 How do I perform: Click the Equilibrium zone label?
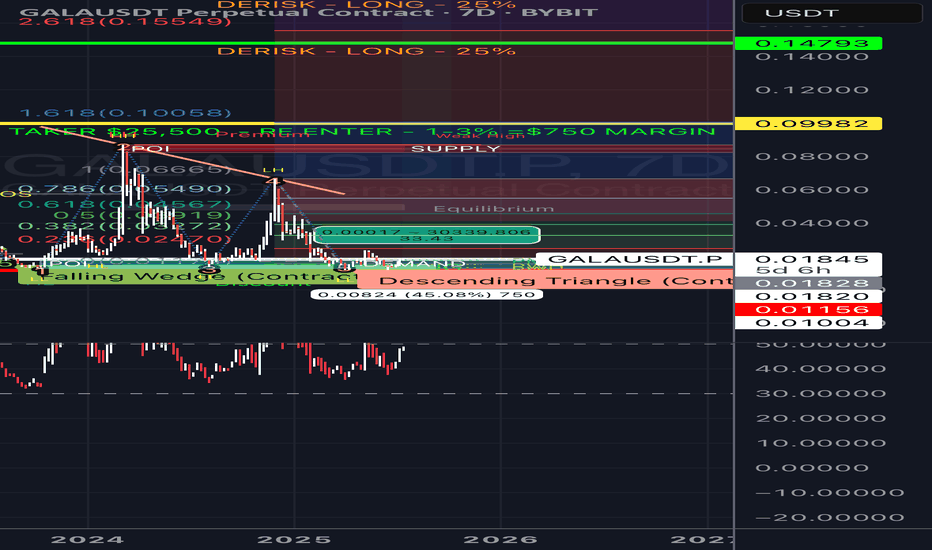[x=494, y=209]
